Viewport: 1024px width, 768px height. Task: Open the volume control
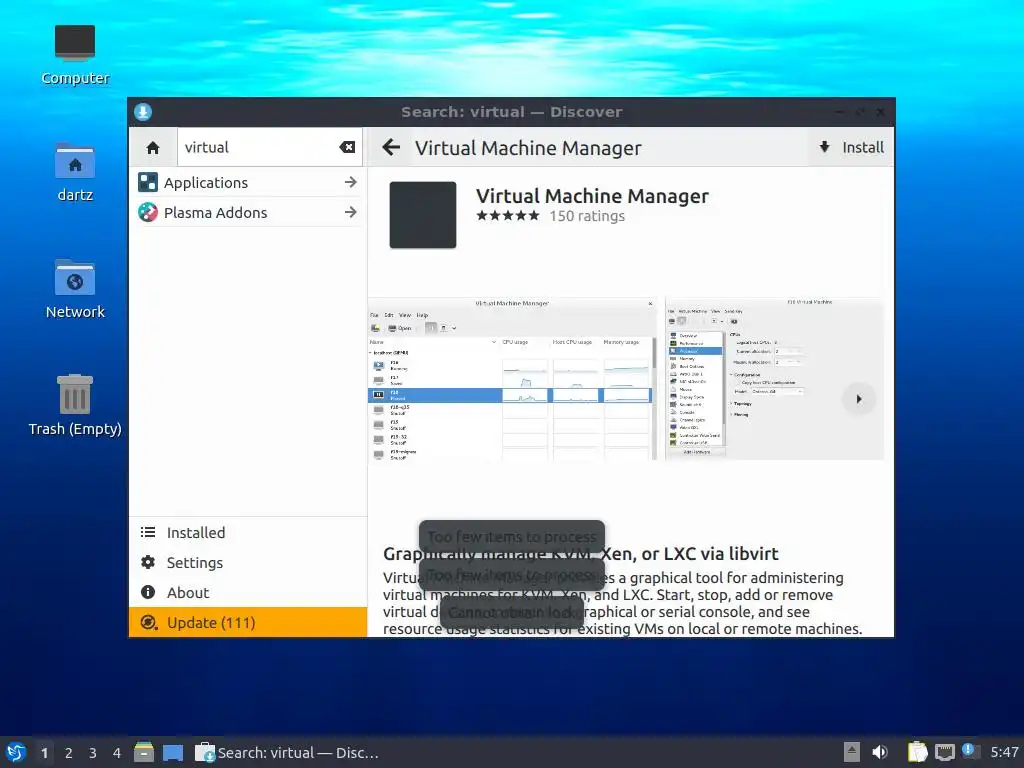pos(880,752)
